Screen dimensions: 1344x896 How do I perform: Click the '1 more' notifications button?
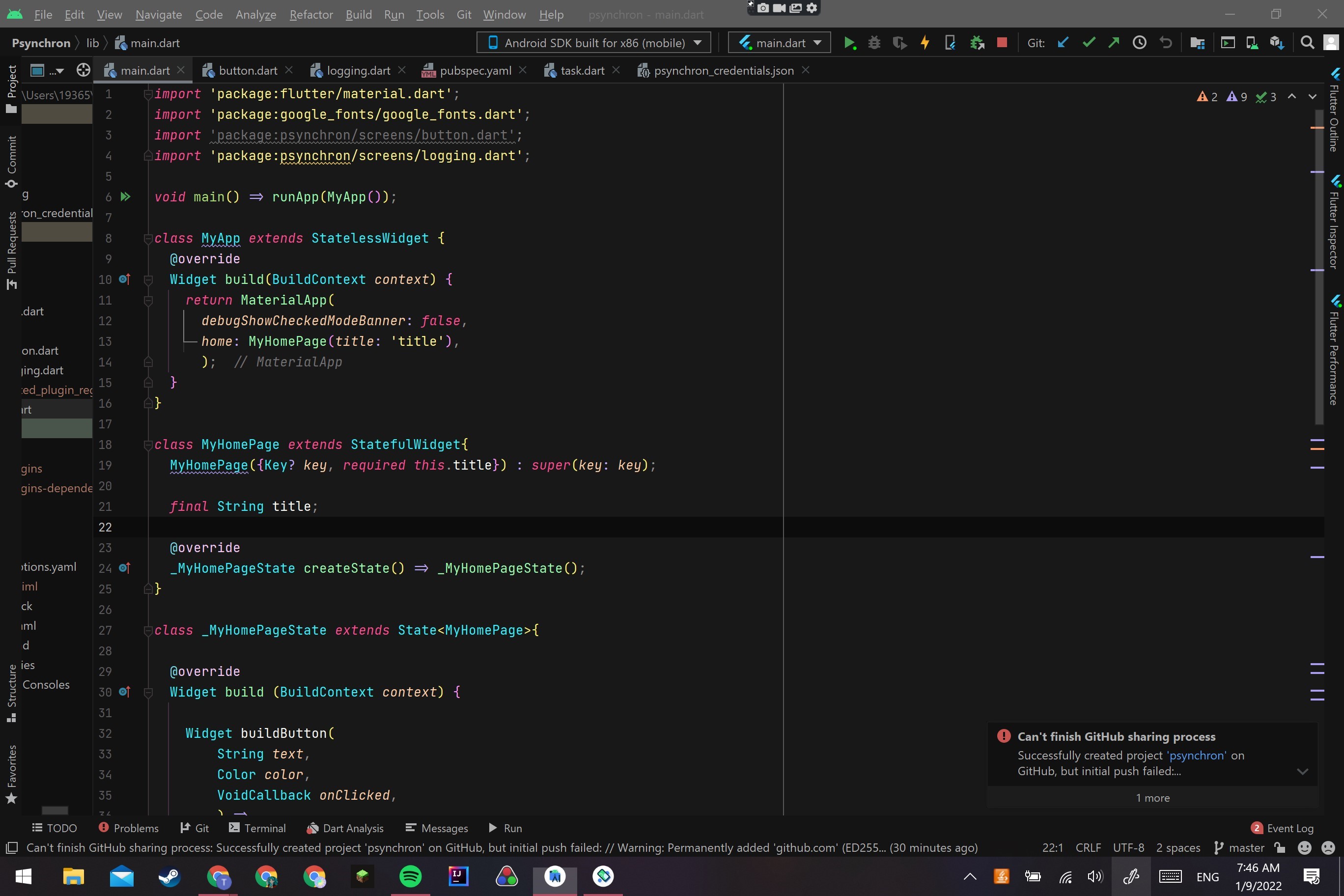click(x=1152, y=798)
